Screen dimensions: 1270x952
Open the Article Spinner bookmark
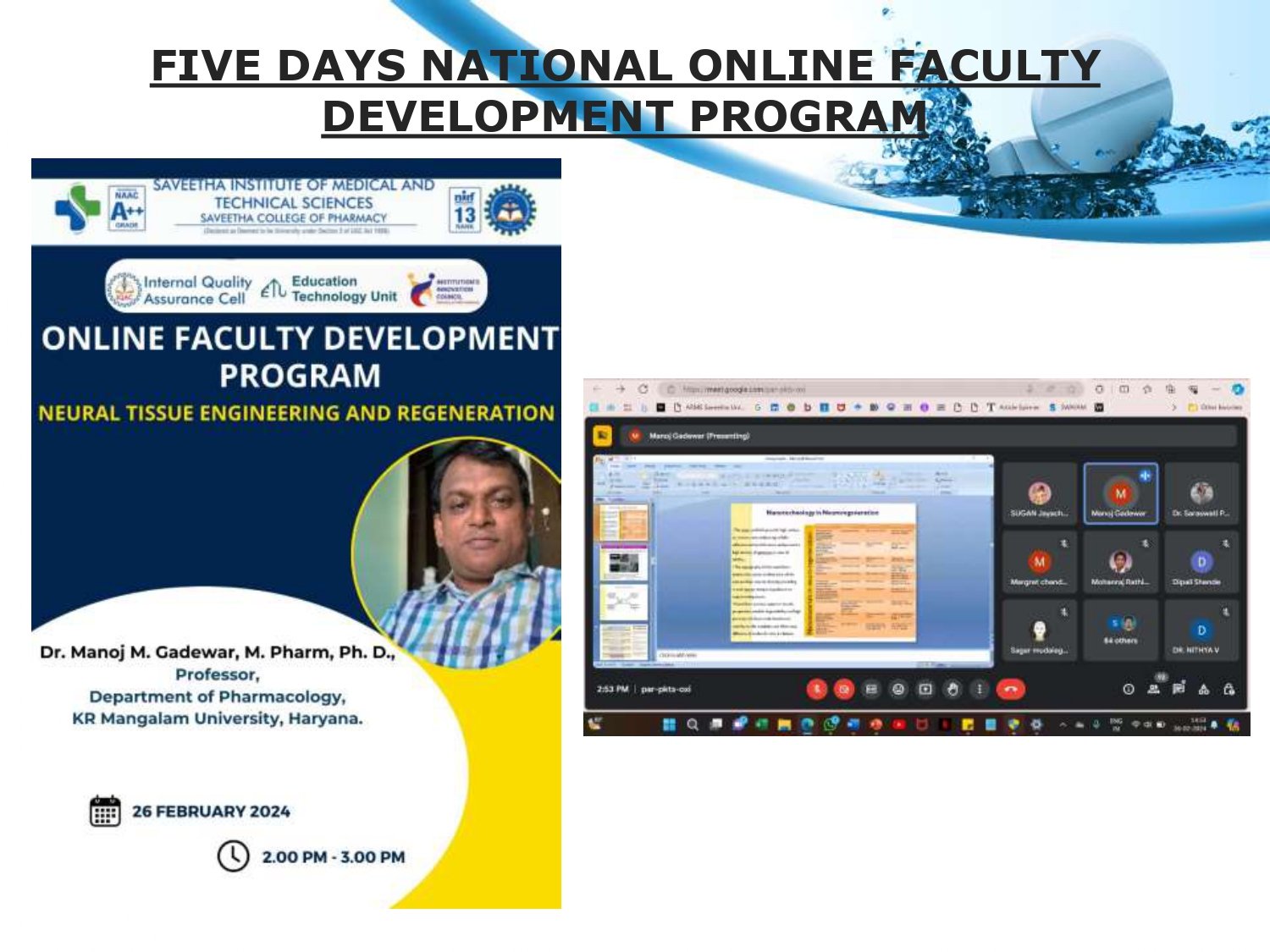click(1013, 407)
